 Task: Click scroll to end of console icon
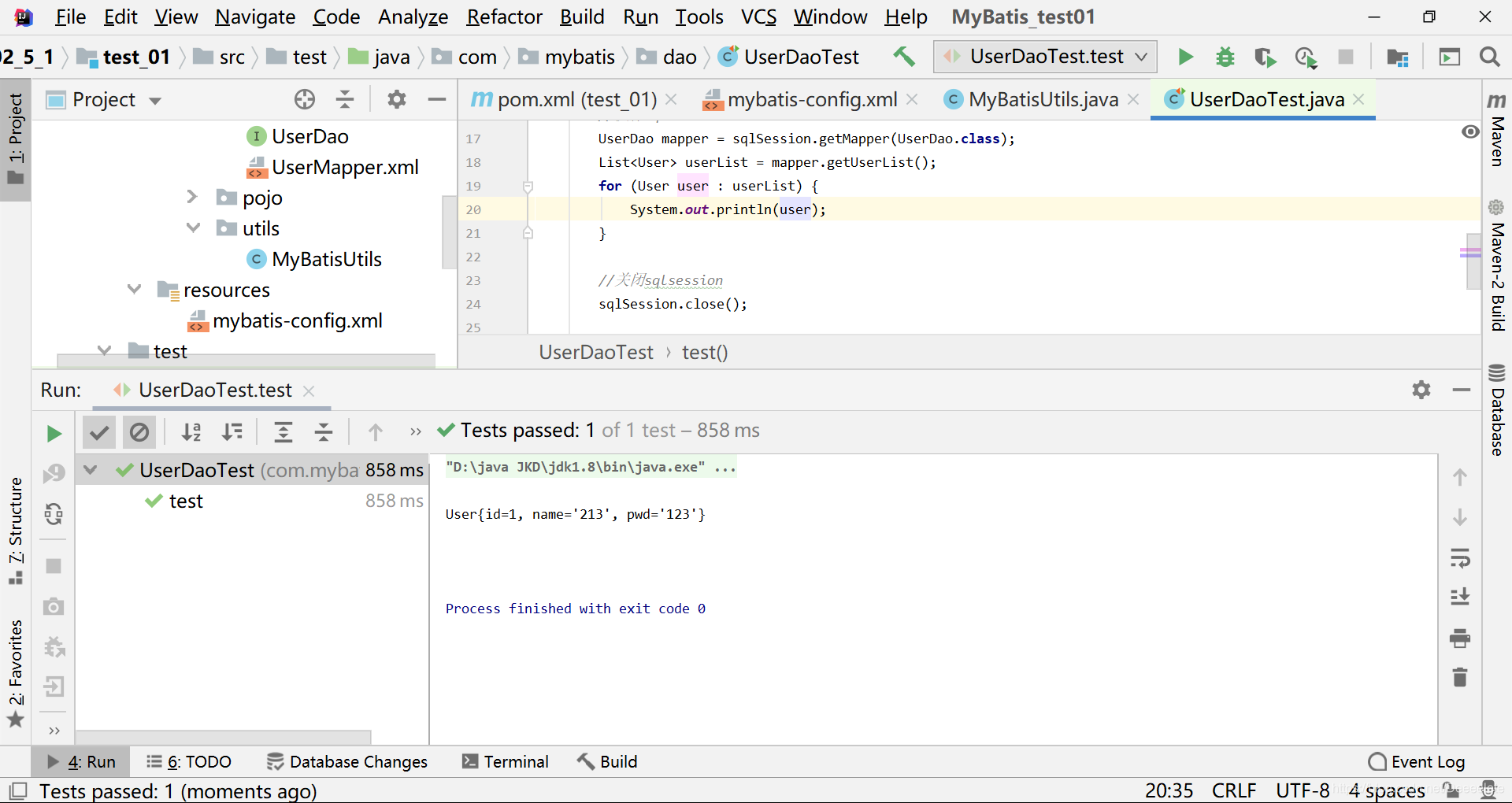tap(1460, 597)
